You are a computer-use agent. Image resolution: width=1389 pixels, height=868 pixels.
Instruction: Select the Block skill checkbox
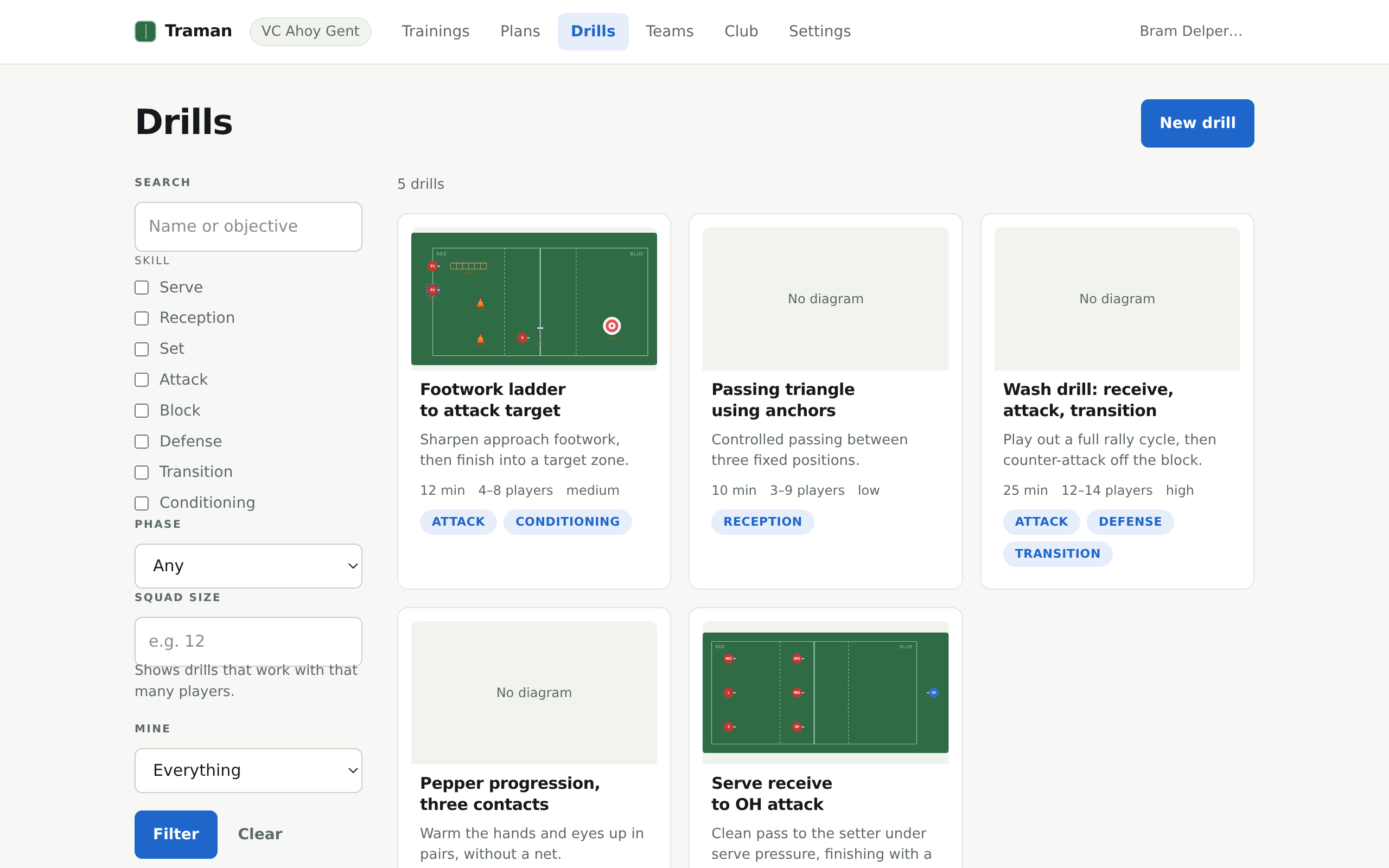142,411
